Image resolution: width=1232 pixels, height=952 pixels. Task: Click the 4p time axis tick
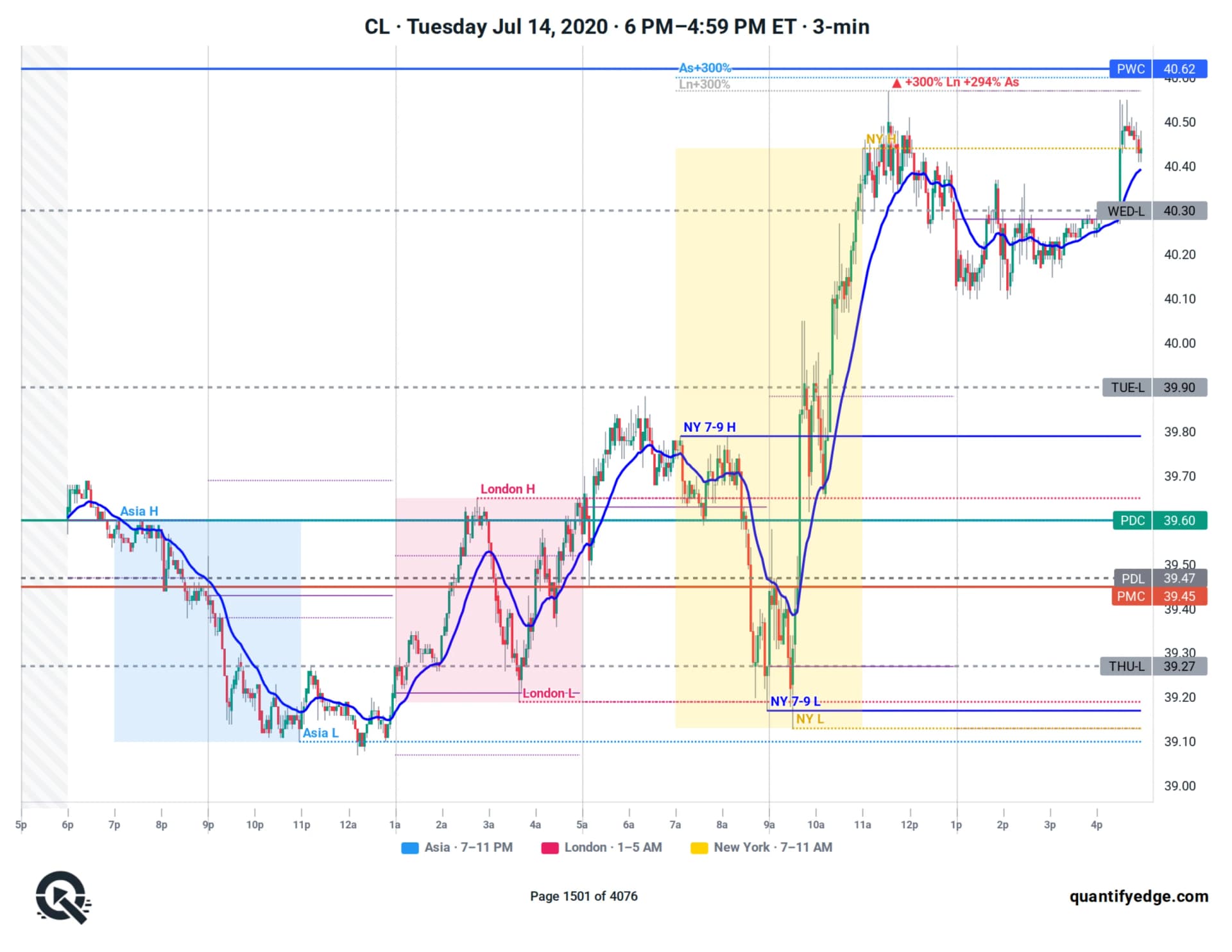1097,825
